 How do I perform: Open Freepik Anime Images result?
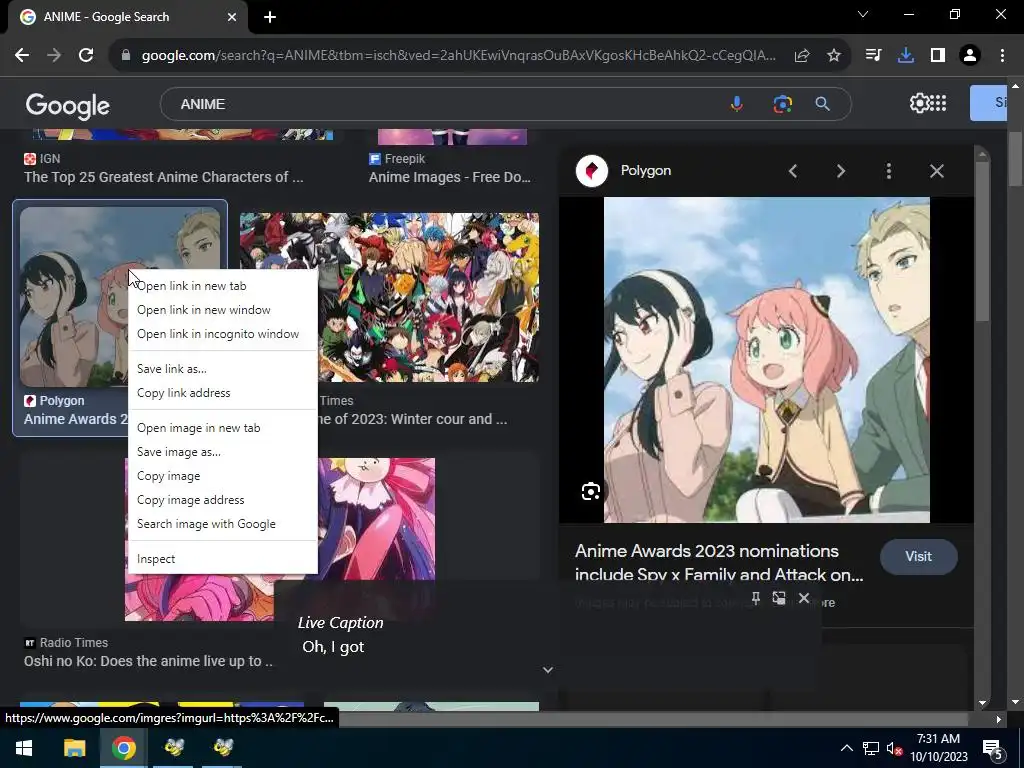click(x=450, y=177)
